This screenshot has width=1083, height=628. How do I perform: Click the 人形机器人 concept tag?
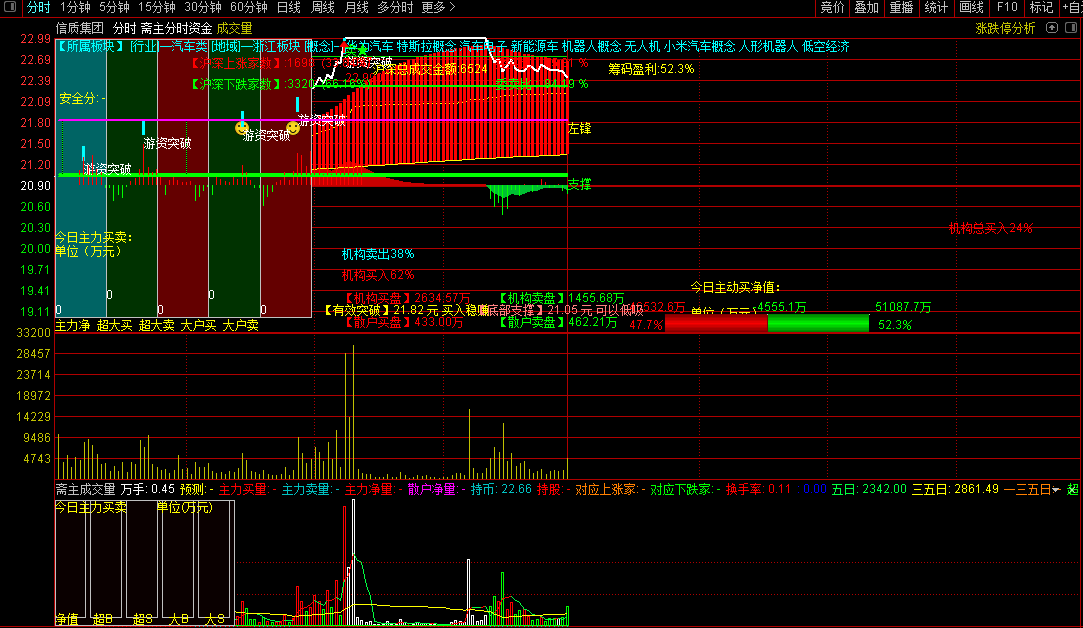click(x=768, y=46)
